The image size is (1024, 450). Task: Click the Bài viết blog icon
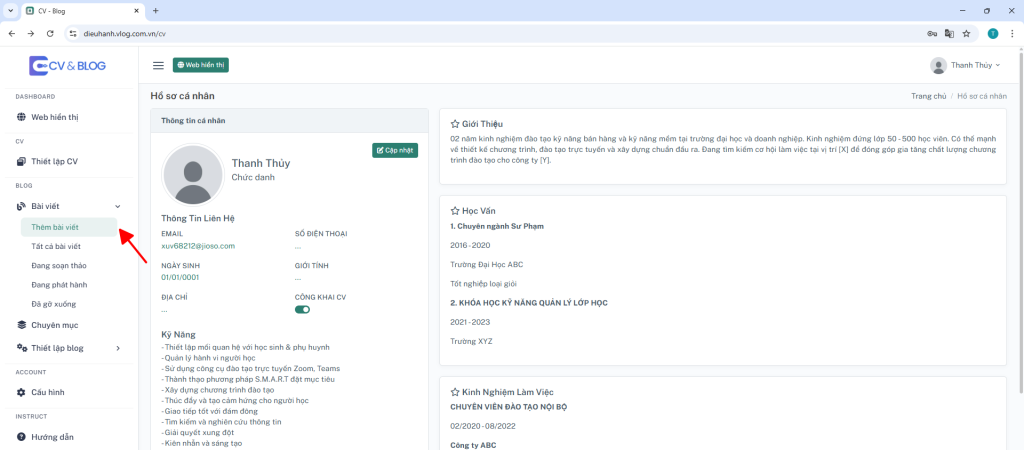[21, 206]
